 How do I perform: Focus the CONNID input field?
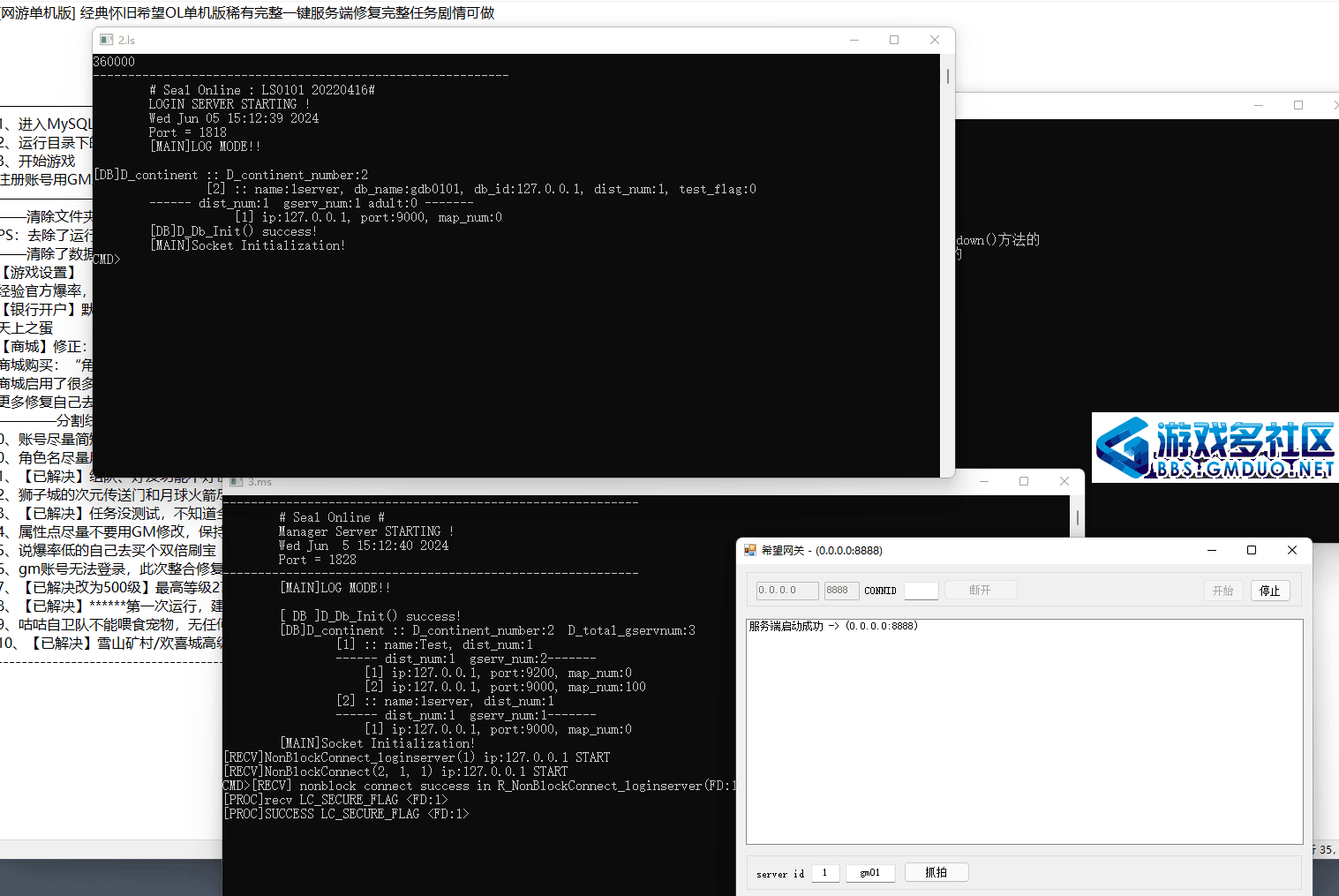(x=922, y=591)
